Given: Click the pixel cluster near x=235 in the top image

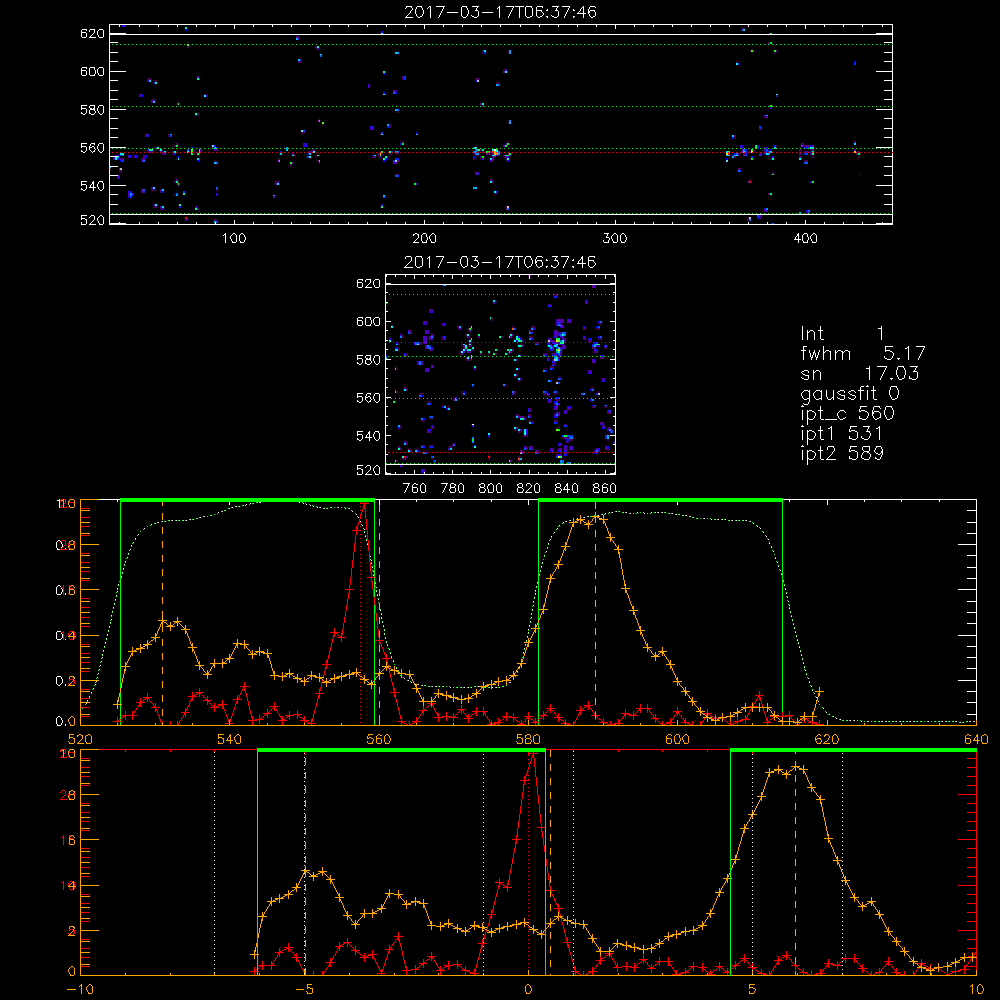Looking at the screenshot, I should 489,152.
